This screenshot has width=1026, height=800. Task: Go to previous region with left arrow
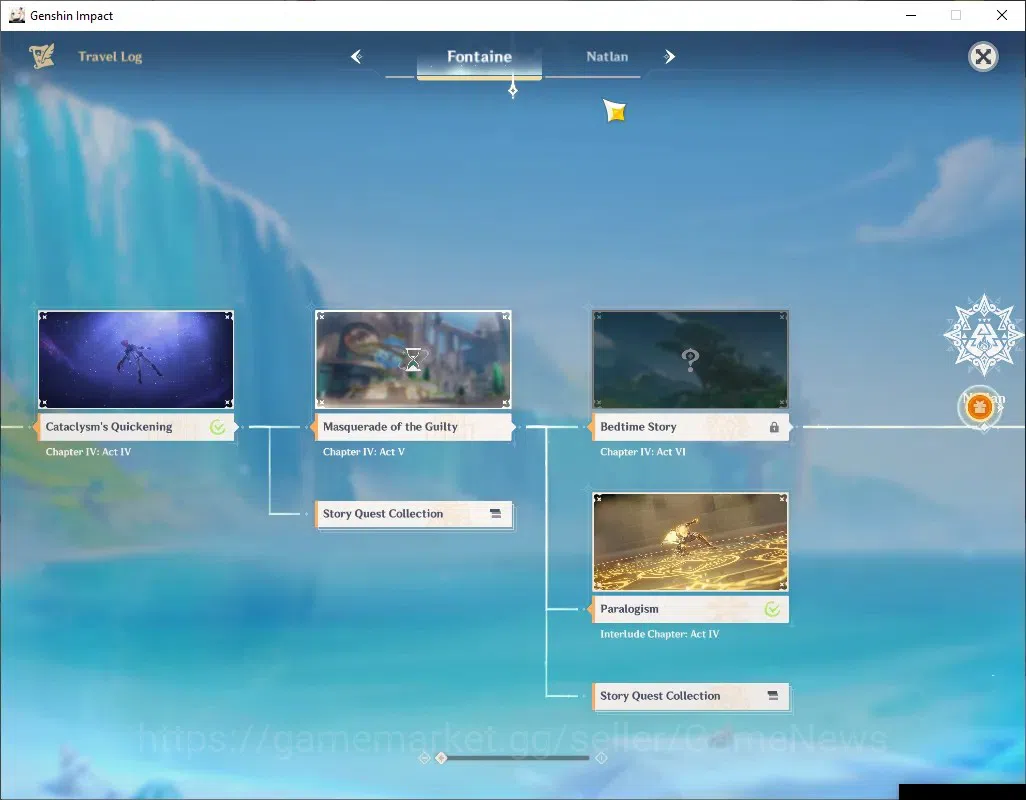click(x=357, y=57)
